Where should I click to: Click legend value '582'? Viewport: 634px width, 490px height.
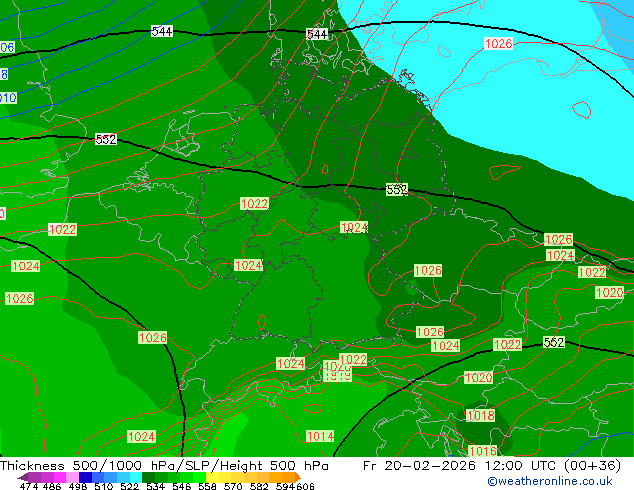259,486
